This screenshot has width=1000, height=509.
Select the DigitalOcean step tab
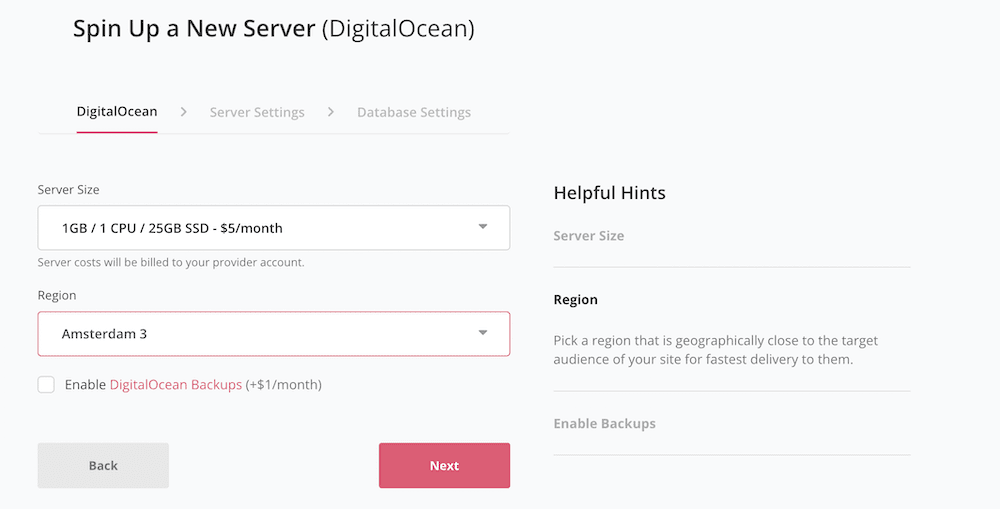tap(117, 112)
